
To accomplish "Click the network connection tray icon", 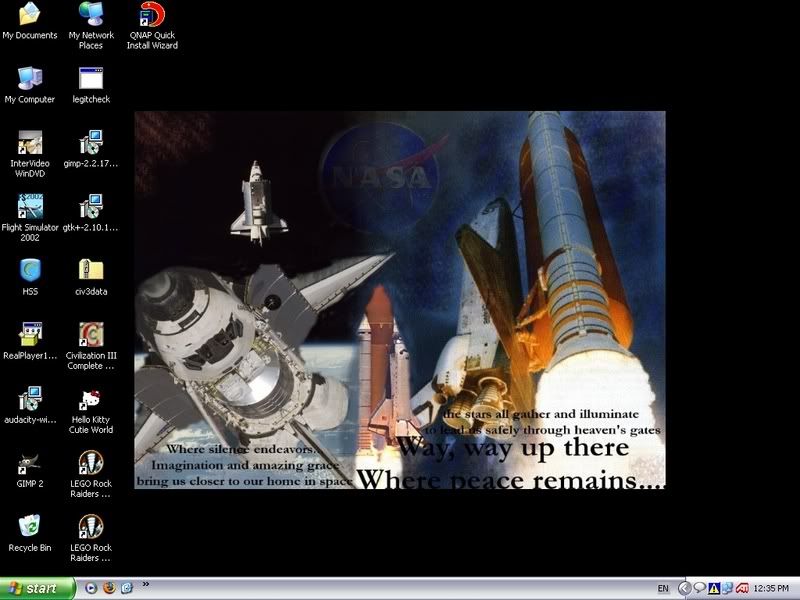I will point(727,589).
